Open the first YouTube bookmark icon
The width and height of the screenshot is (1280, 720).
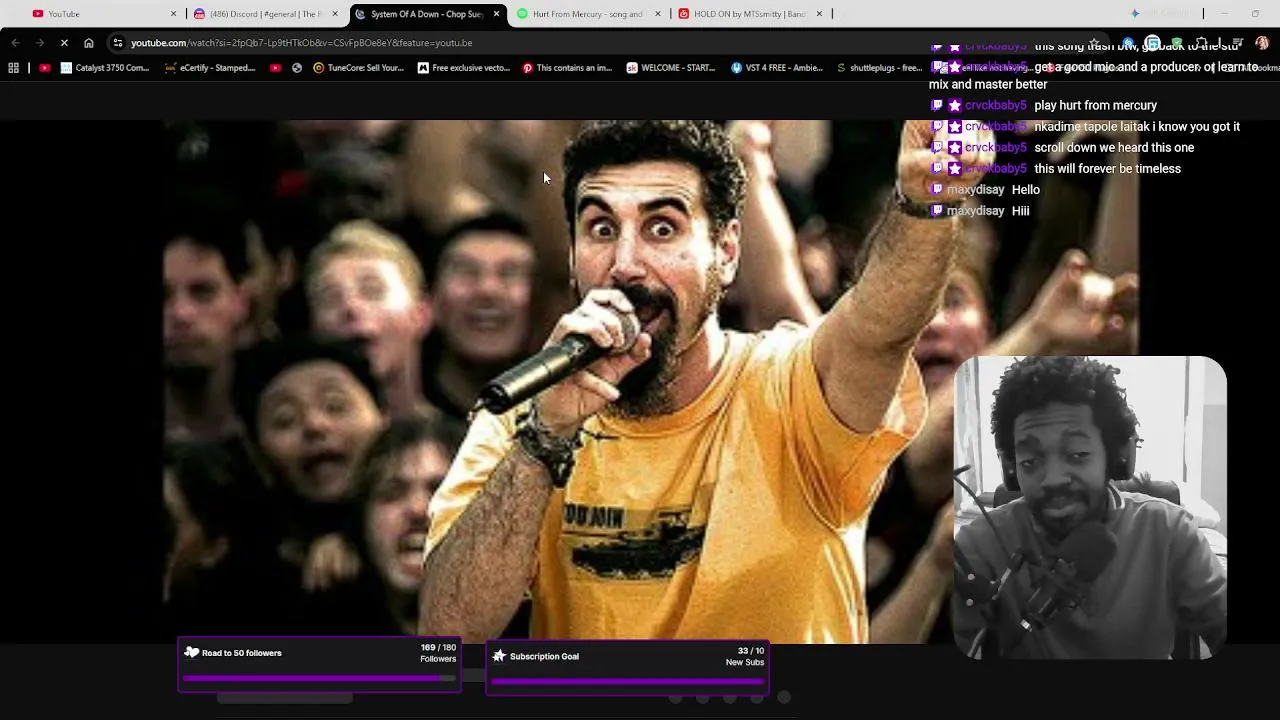coord(45,68)
